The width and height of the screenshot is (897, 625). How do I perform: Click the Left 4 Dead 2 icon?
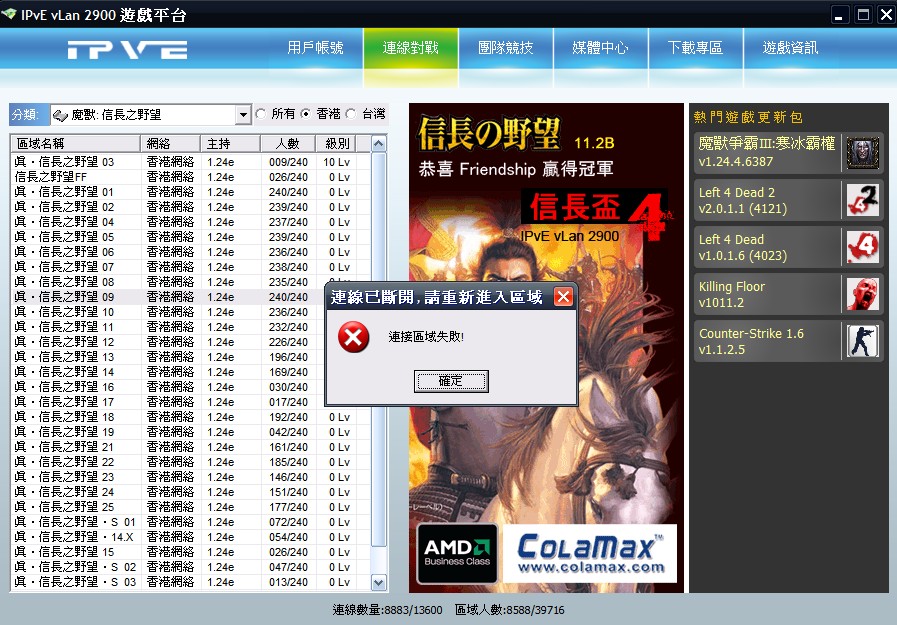(863, 200)
